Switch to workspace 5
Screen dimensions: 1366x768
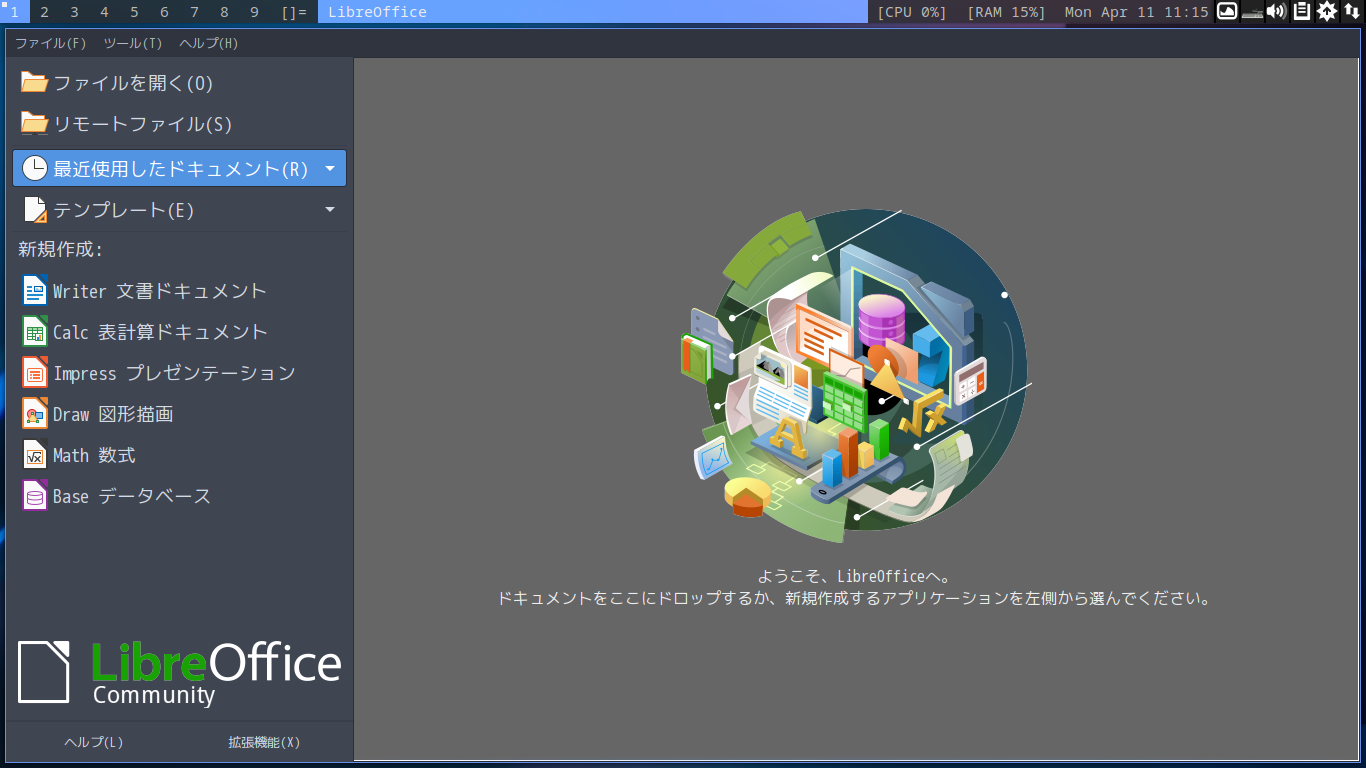point(134,12)
